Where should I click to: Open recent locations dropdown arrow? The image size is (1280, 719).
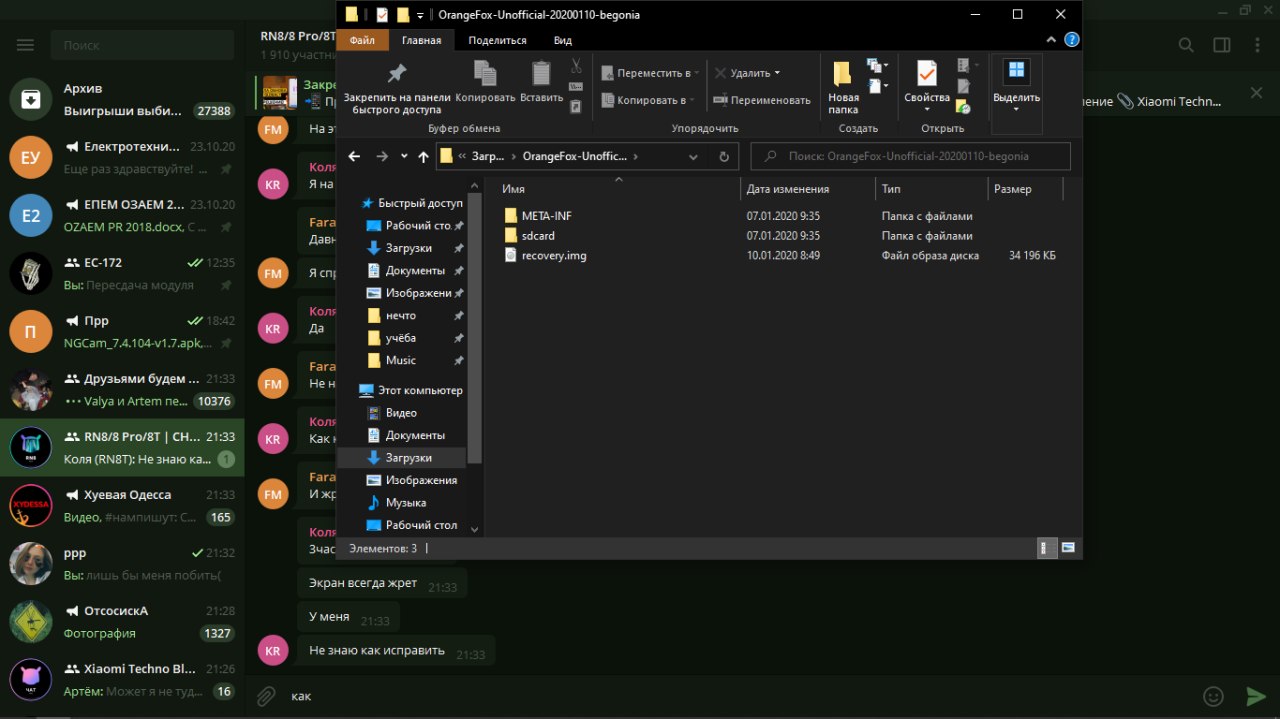coord(404,156)
